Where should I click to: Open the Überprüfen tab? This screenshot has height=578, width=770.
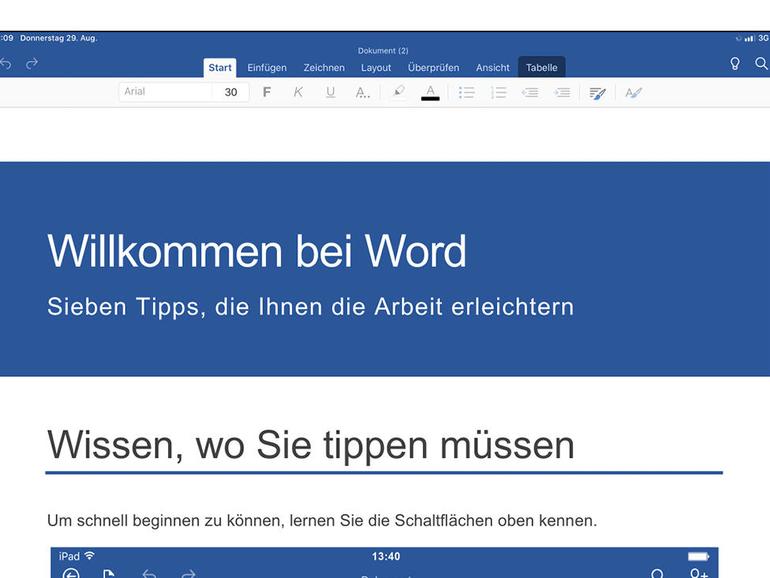pos(433,68)
